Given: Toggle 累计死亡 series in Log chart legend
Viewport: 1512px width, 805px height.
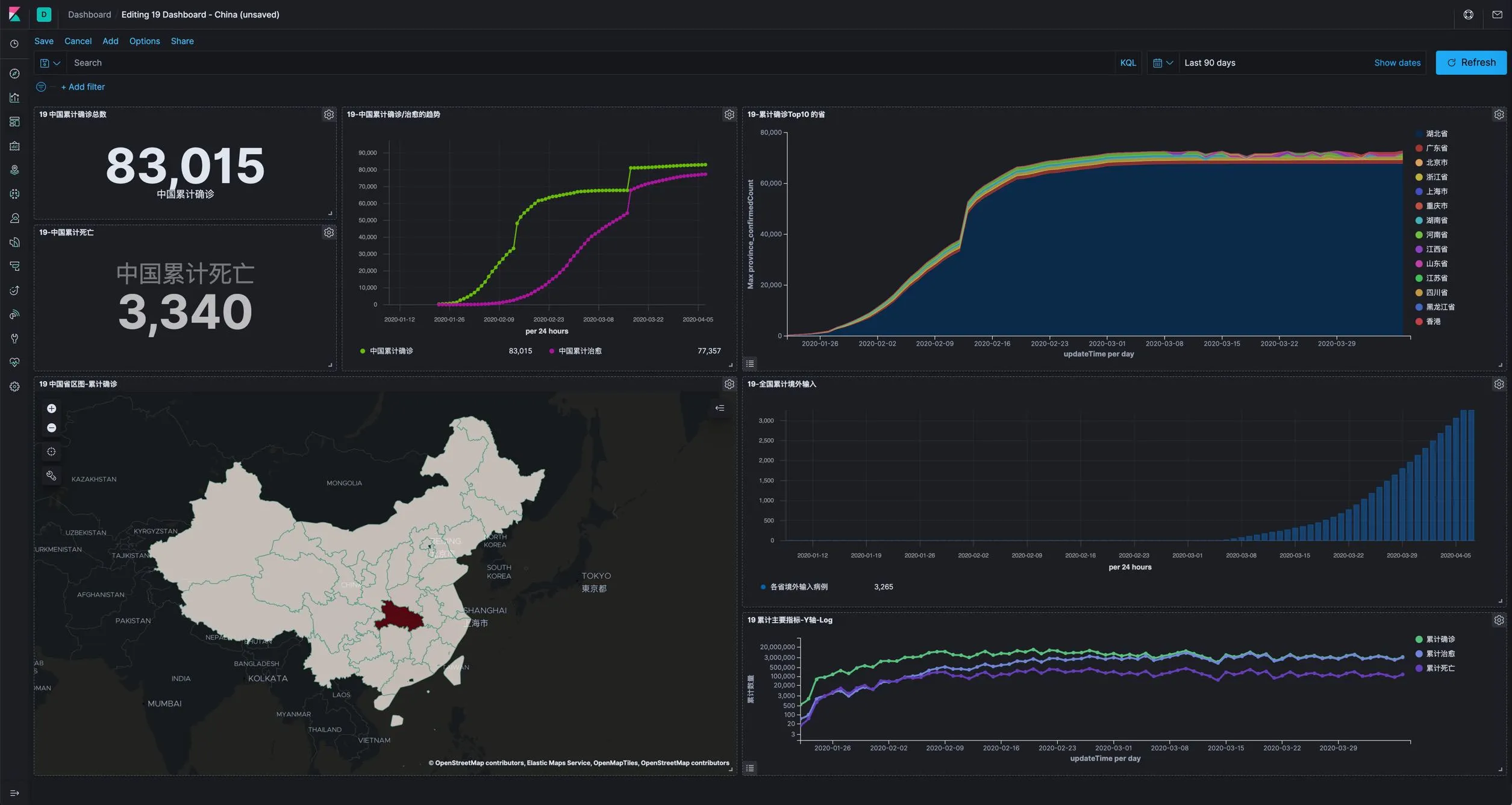Looking at the screenshot, I should pos(1440,668).
